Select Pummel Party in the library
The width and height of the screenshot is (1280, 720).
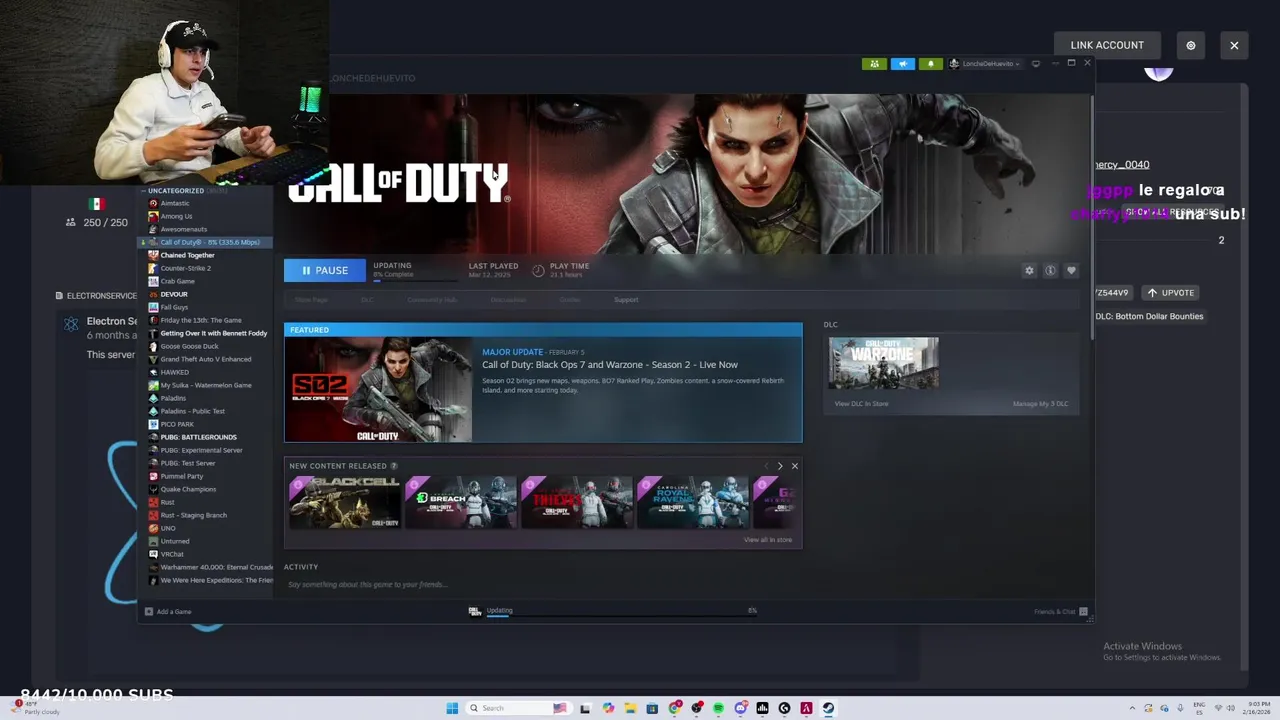pyautogui.click(x=181, y=476)
